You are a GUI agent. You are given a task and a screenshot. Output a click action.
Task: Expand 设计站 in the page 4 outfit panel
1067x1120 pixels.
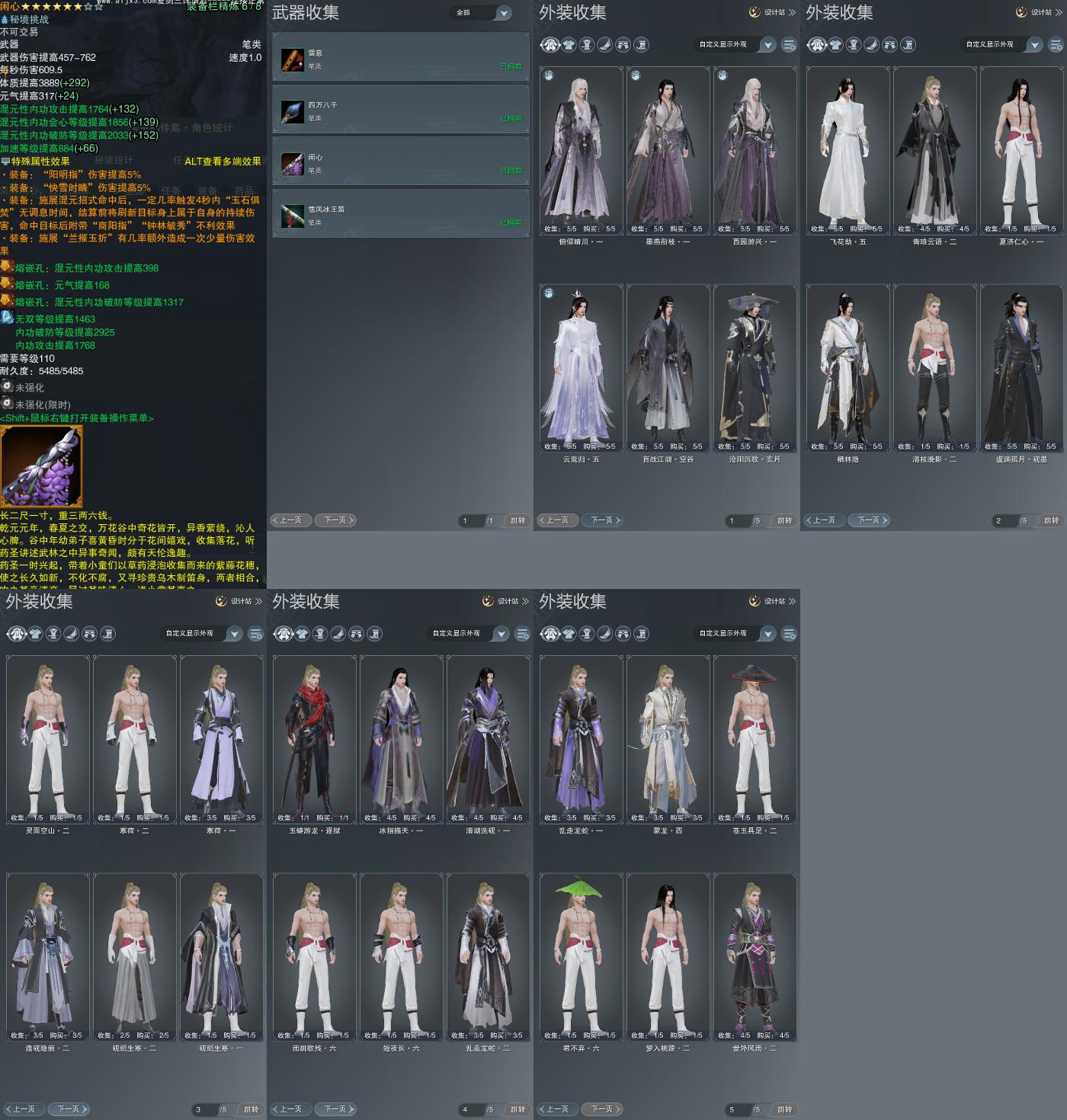coord(505,601)
